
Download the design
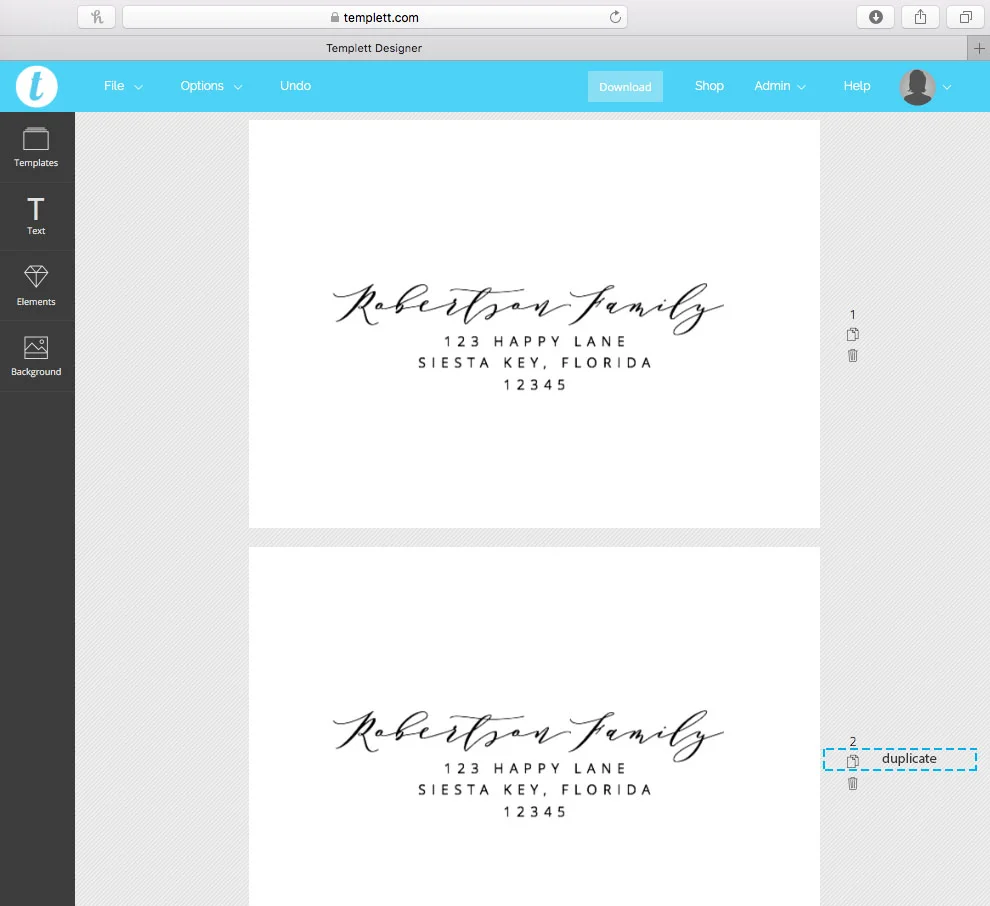(625, 86)
